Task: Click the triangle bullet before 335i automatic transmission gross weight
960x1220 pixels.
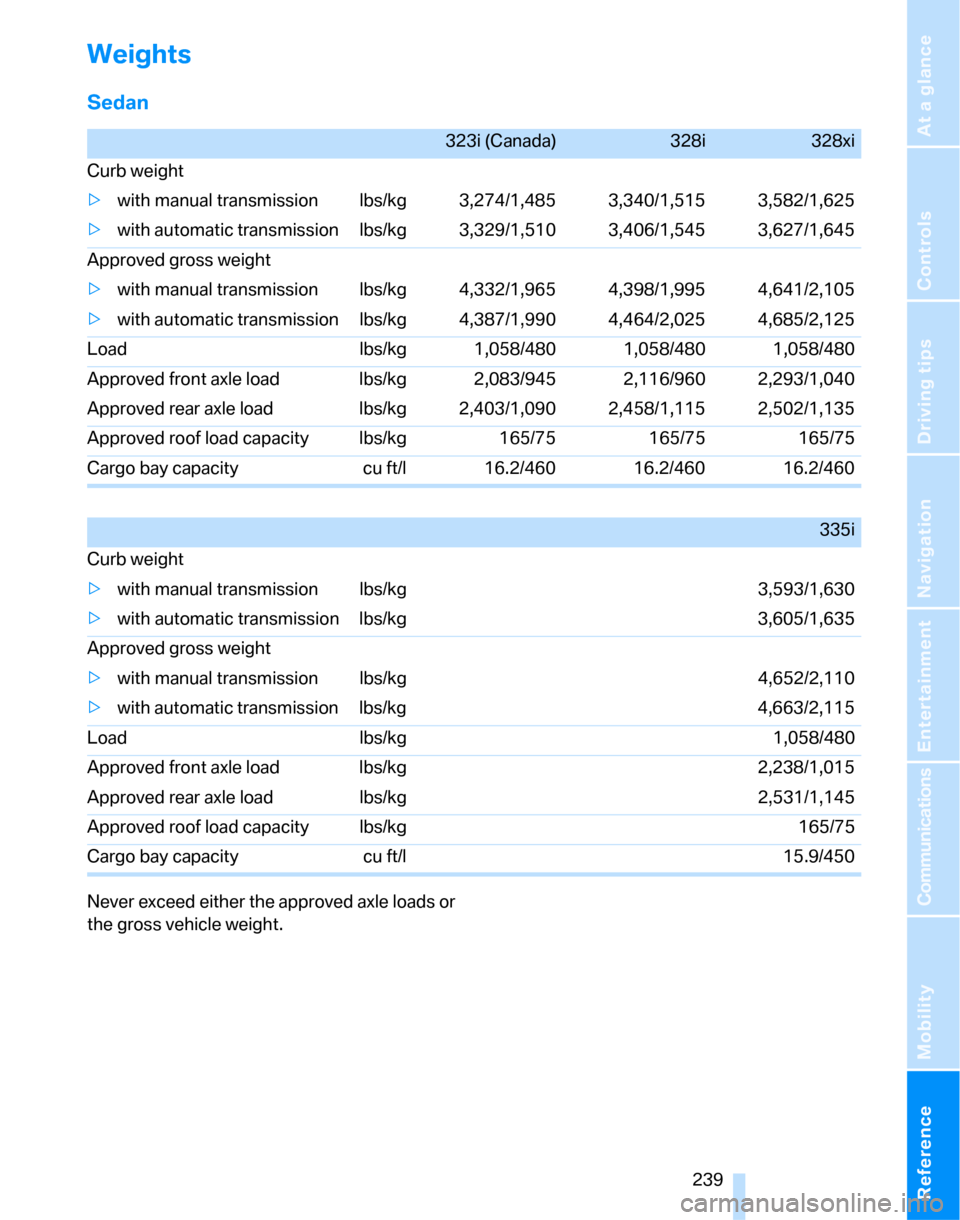Action: tap(93, 708)
